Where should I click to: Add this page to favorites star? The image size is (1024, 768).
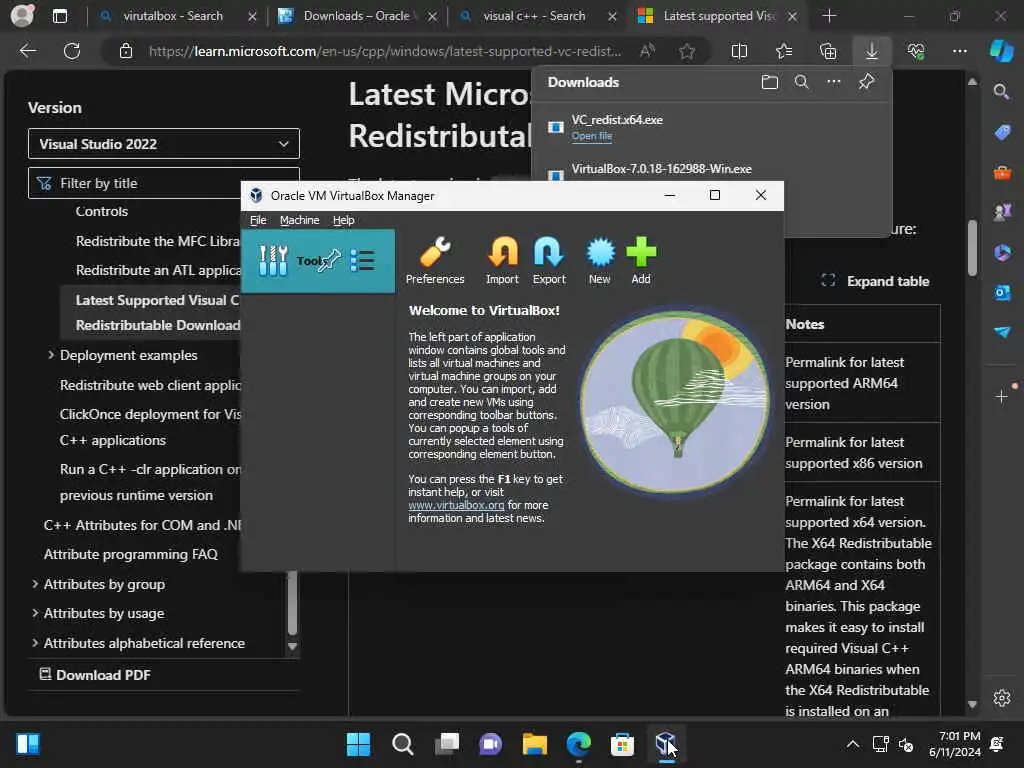[686, 51]
